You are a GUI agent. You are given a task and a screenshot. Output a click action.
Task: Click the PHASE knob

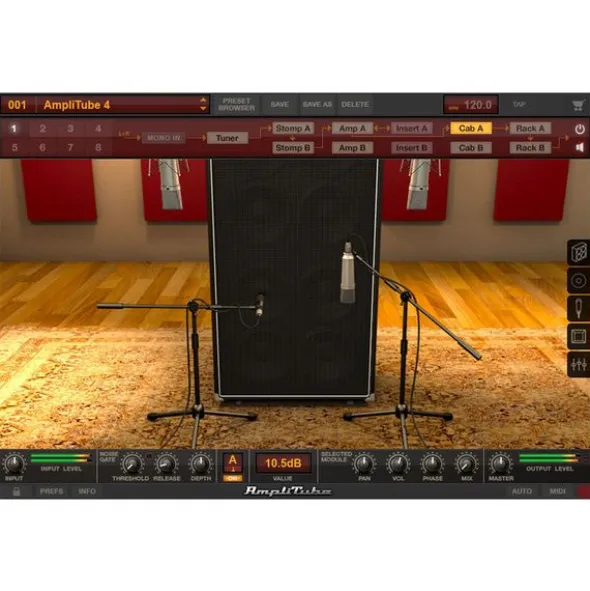(432, 464)
